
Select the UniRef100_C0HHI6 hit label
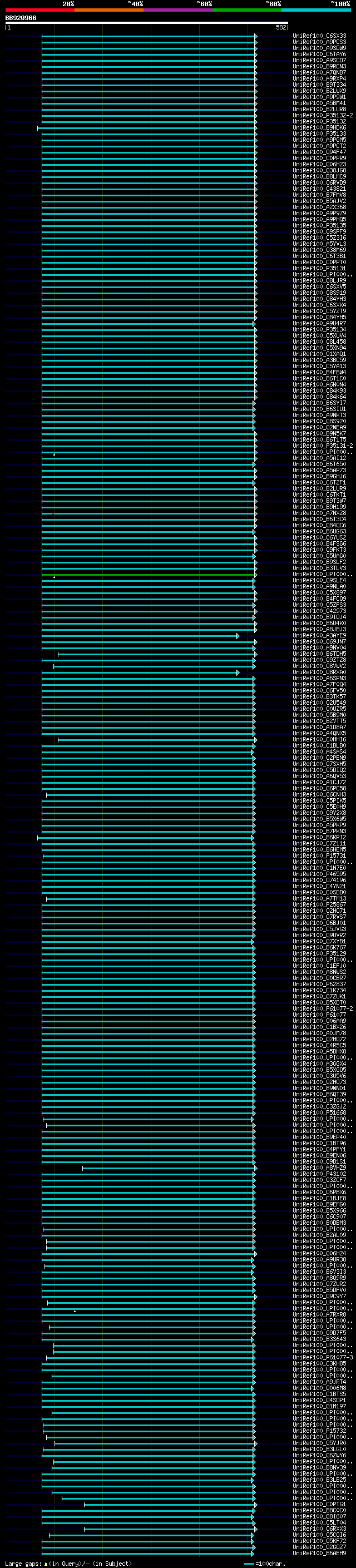point(319,740)
